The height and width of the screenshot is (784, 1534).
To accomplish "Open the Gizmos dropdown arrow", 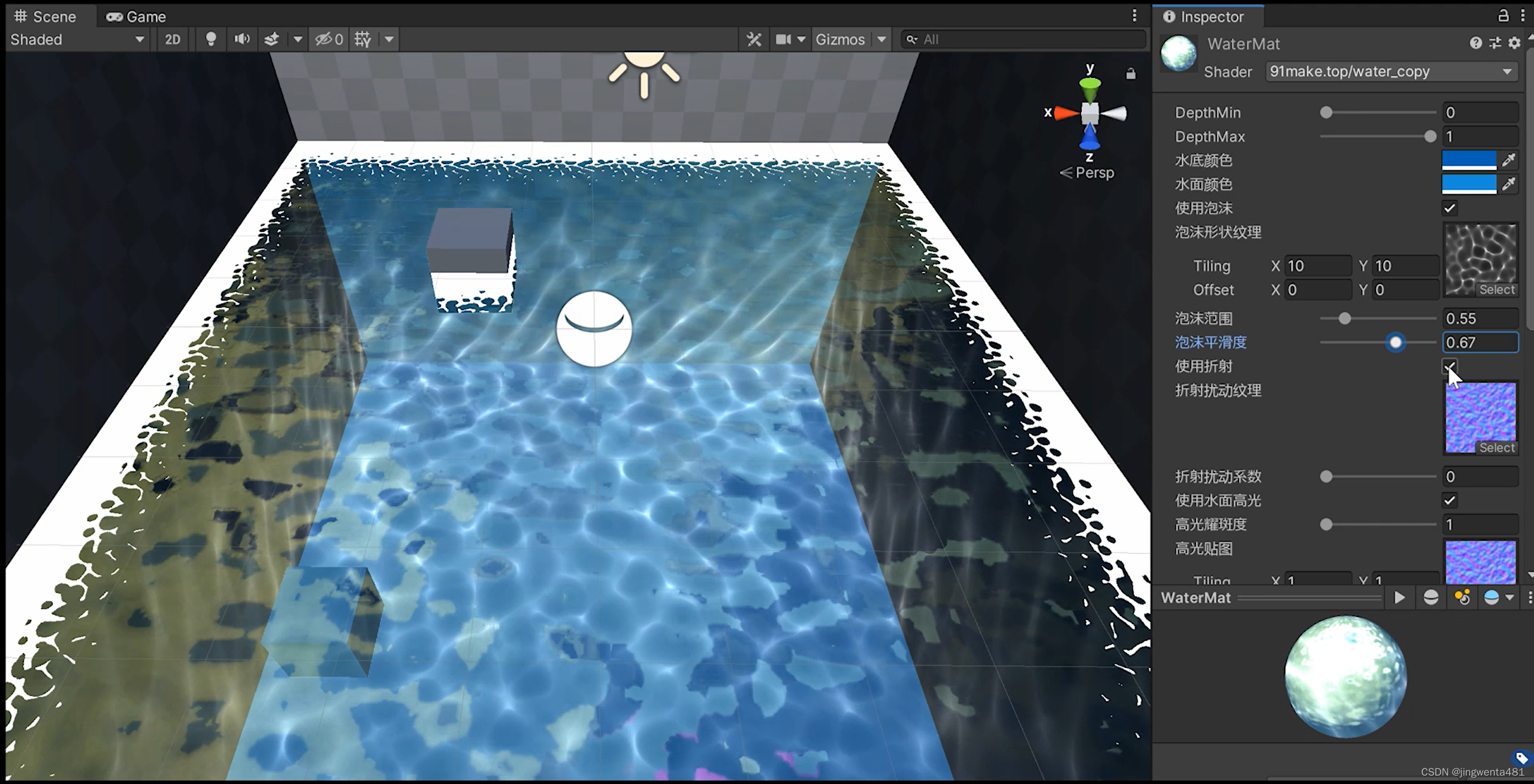I will pyautogui.click(x=881, y=40).
